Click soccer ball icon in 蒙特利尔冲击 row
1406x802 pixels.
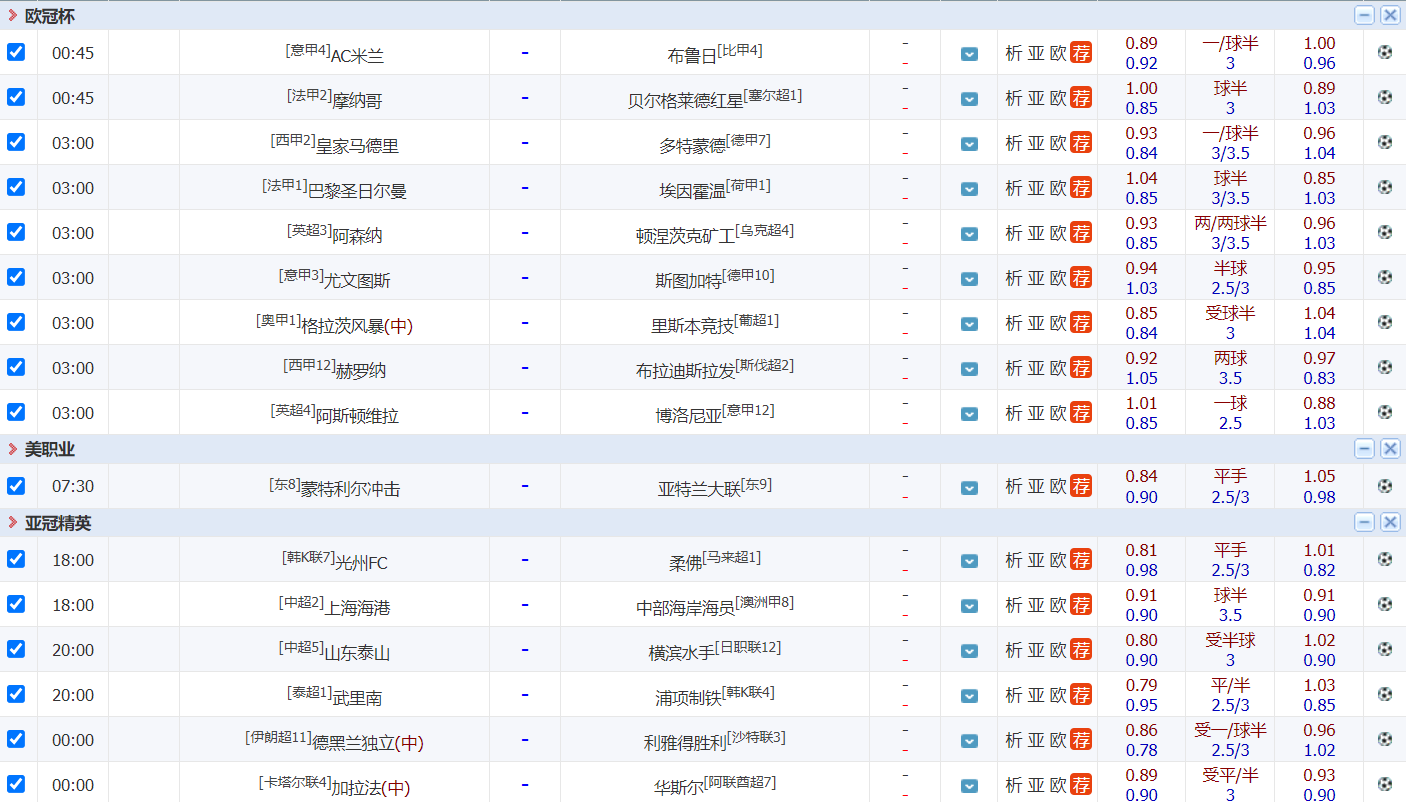(1384, 486)
